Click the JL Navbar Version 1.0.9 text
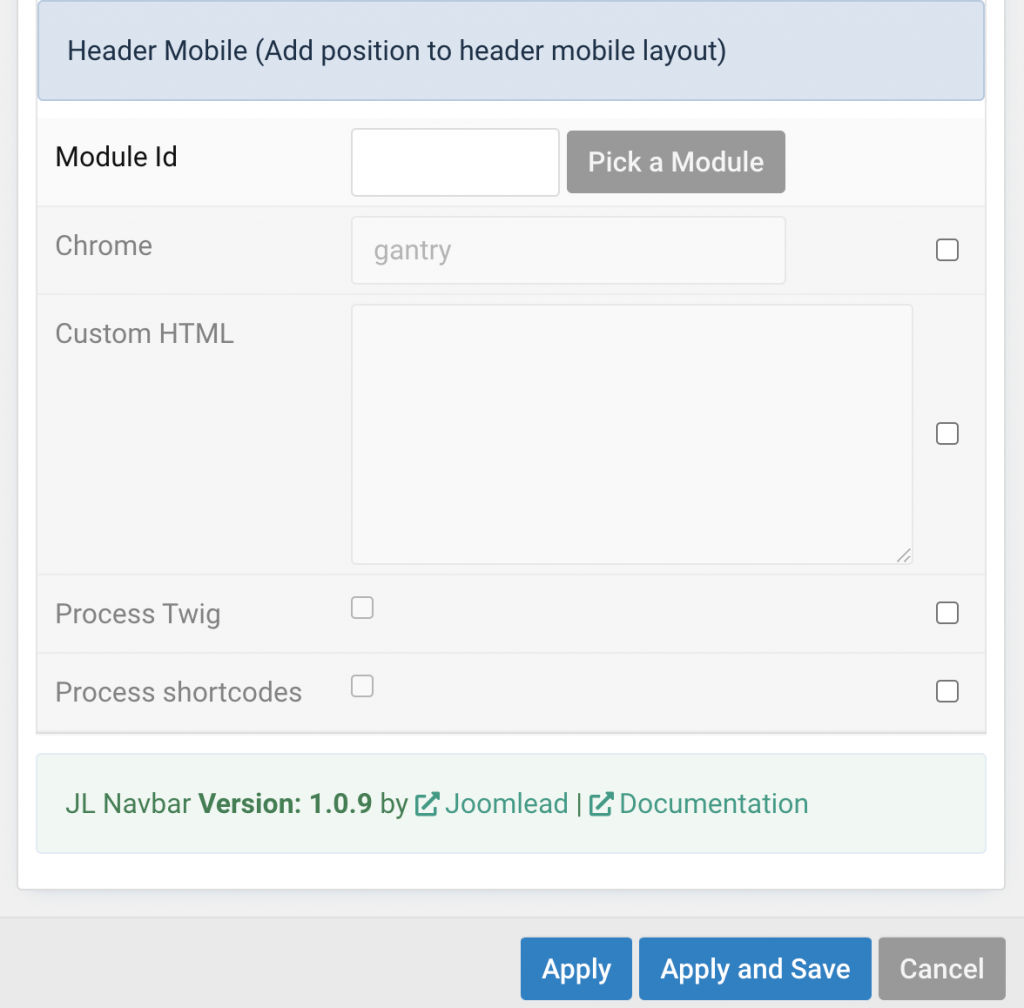The width and height of the screenshot is (1024, 1008). point(219,804)
